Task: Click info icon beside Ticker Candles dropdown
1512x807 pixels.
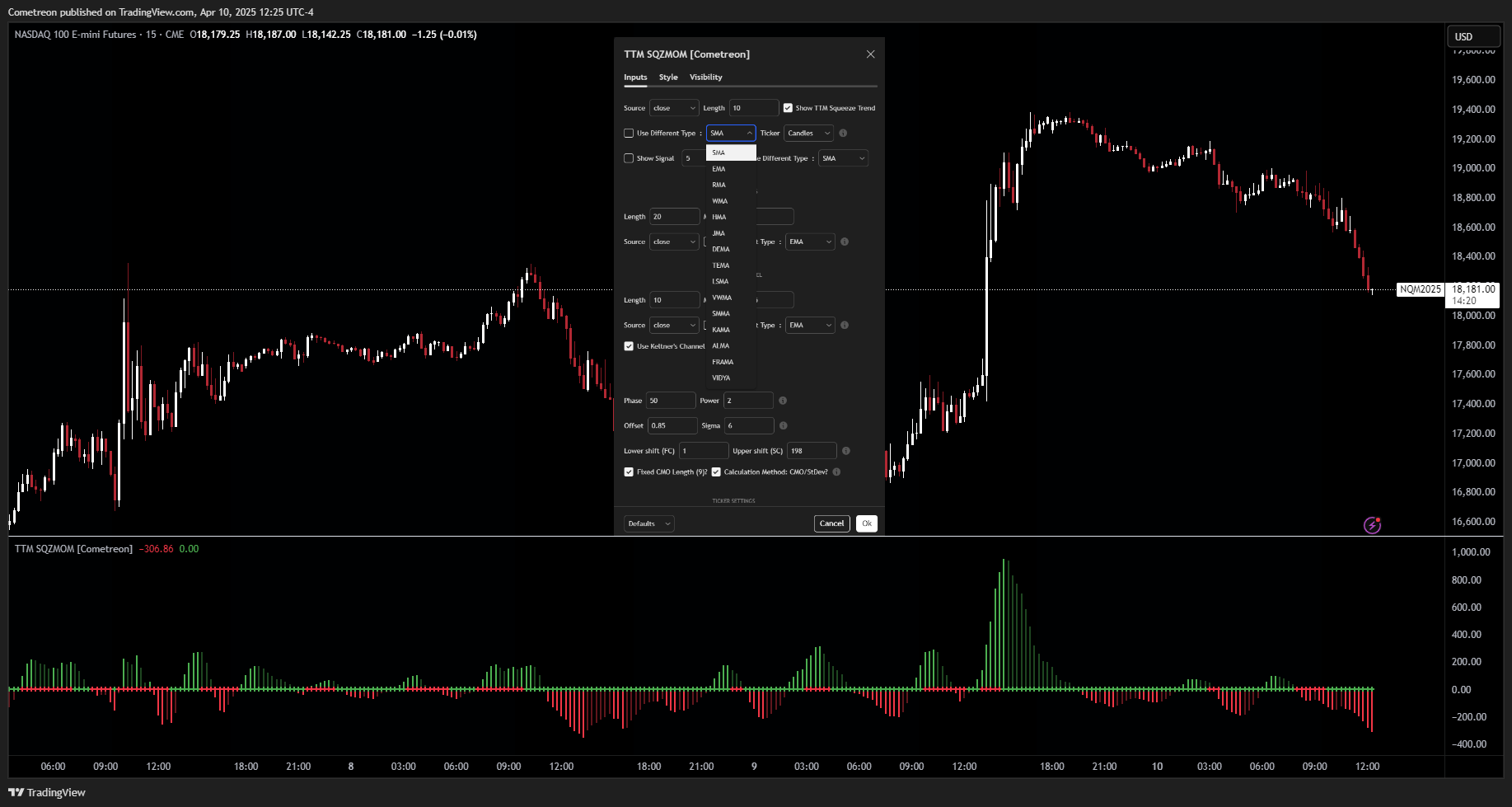Action: tap(843, 134)
